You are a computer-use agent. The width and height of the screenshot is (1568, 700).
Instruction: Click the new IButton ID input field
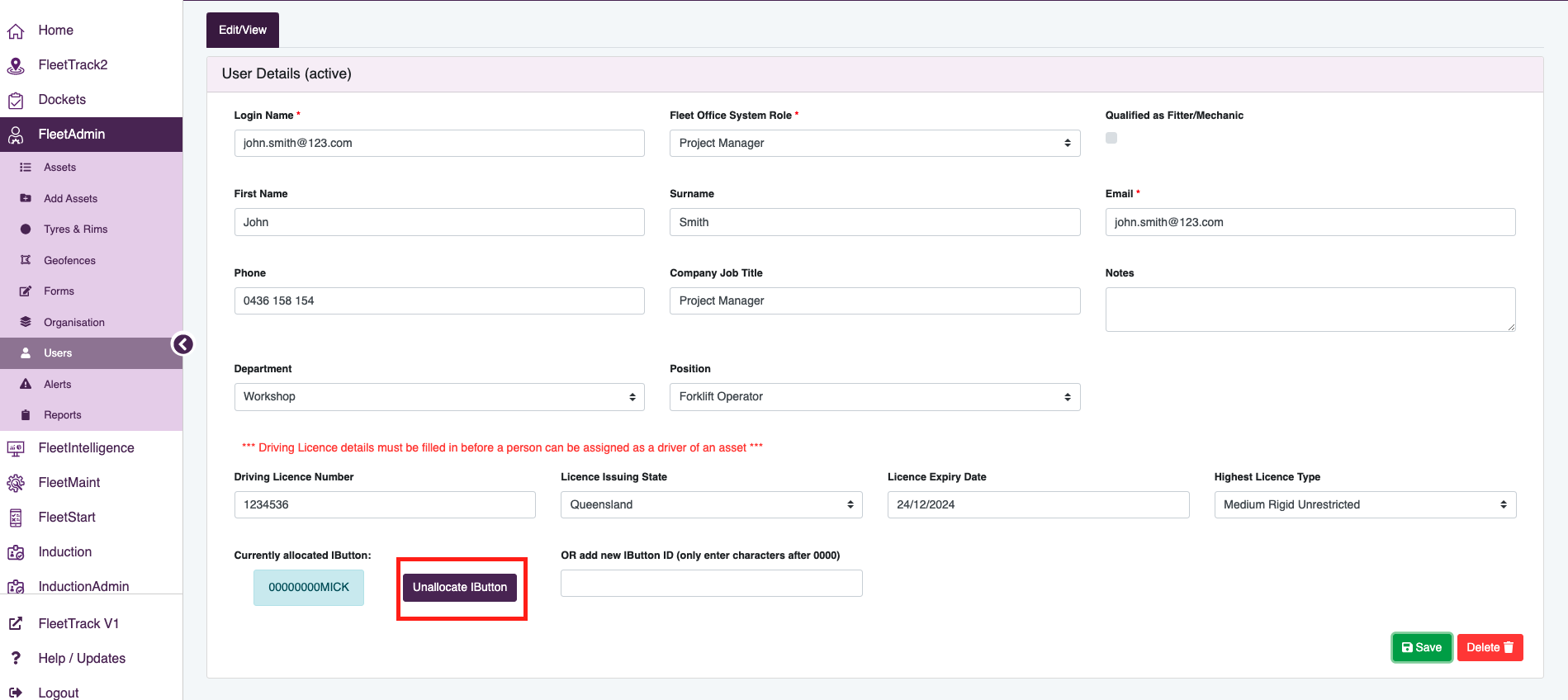click(711, 583)
